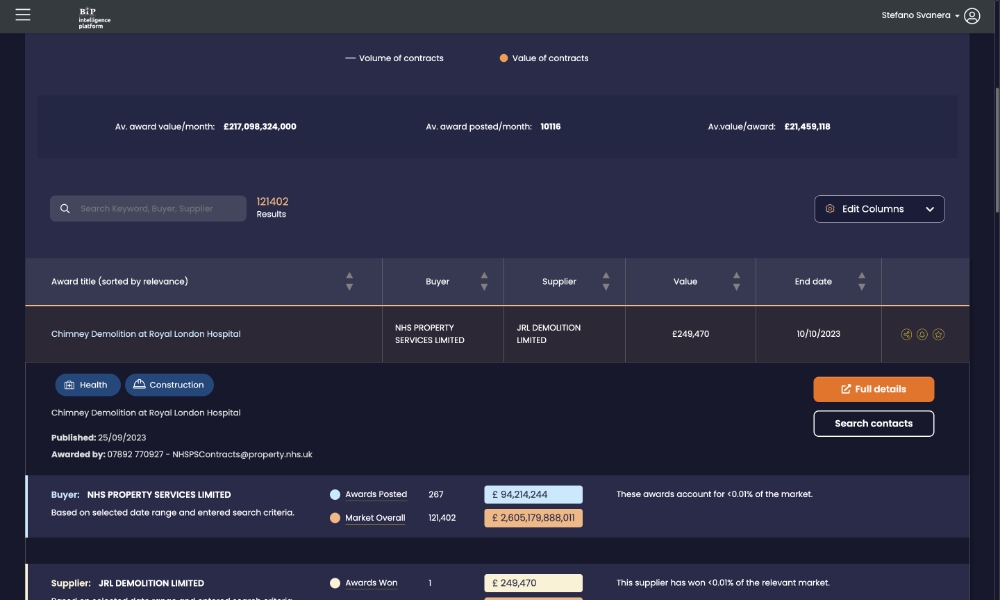This screenshot has height=600, width=1000.
Task: Click the £ 249,470 Awards Won value box
Action: [533, 583]
